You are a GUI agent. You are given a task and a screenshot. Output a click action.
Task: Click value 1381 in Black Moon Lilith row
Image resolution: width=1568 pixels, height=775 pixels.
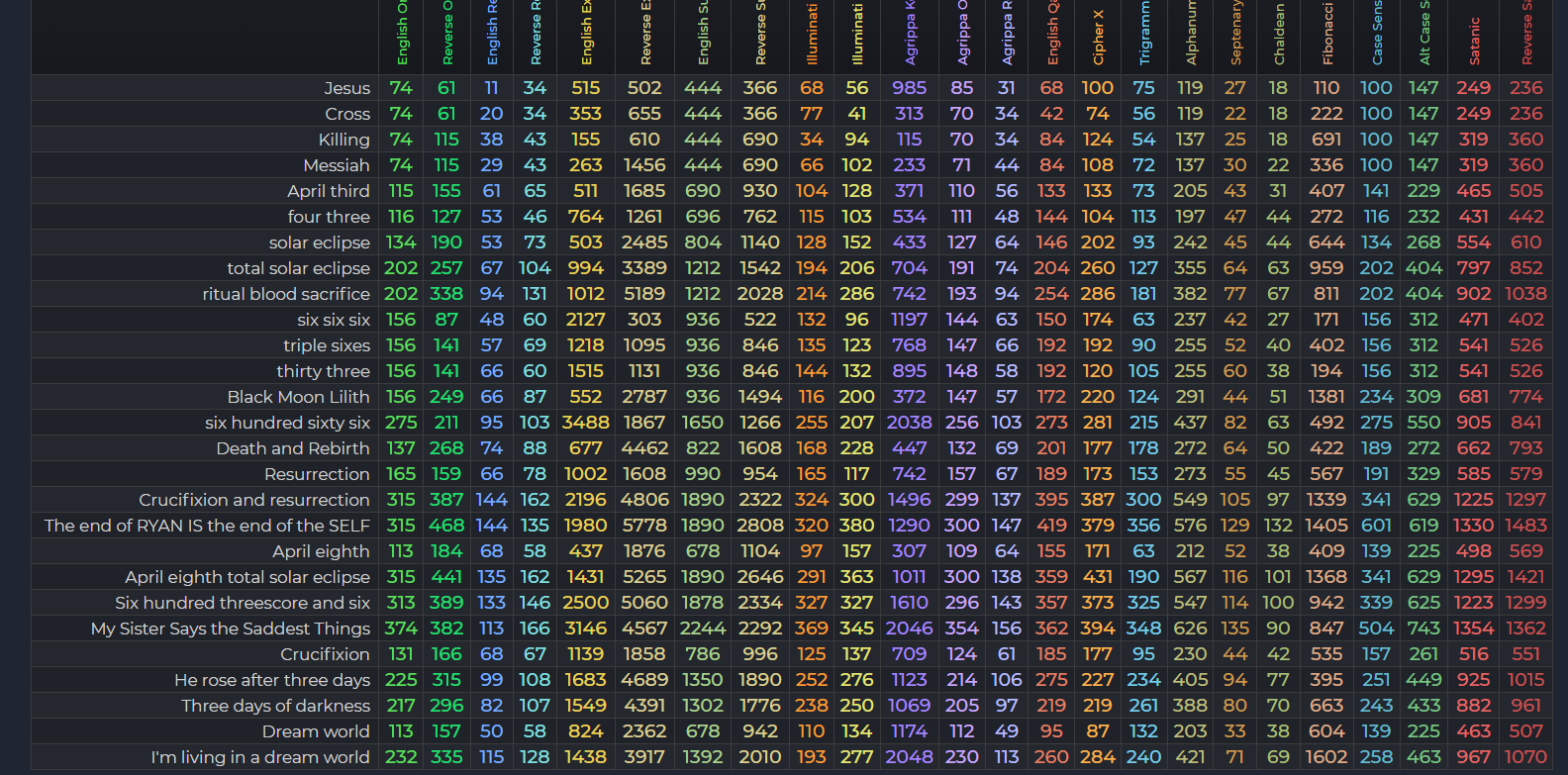click(x=1326, y=397)
